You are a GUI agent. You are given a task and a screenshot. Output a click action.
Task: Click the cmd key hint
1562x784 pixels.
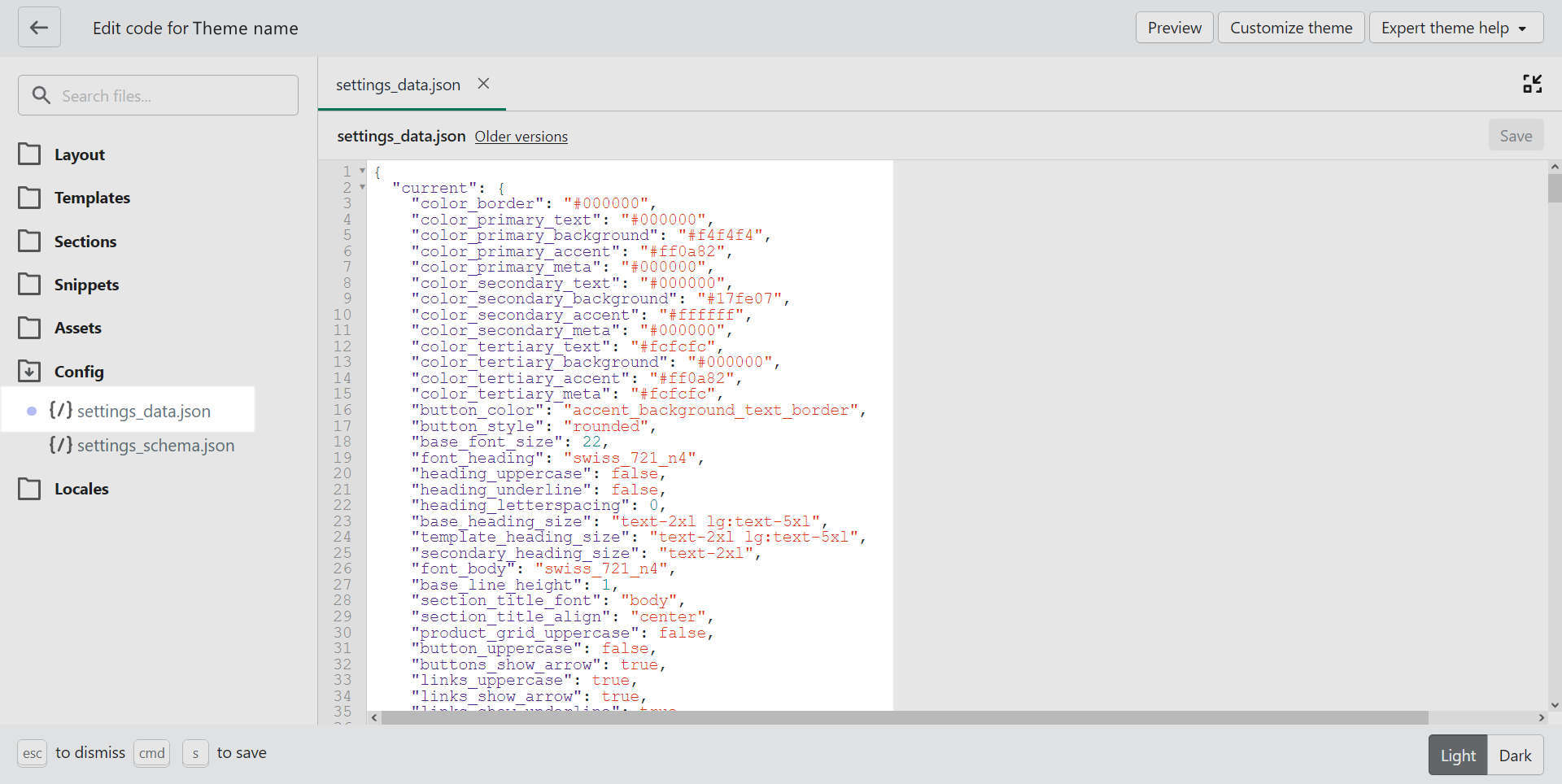[152, 753]
